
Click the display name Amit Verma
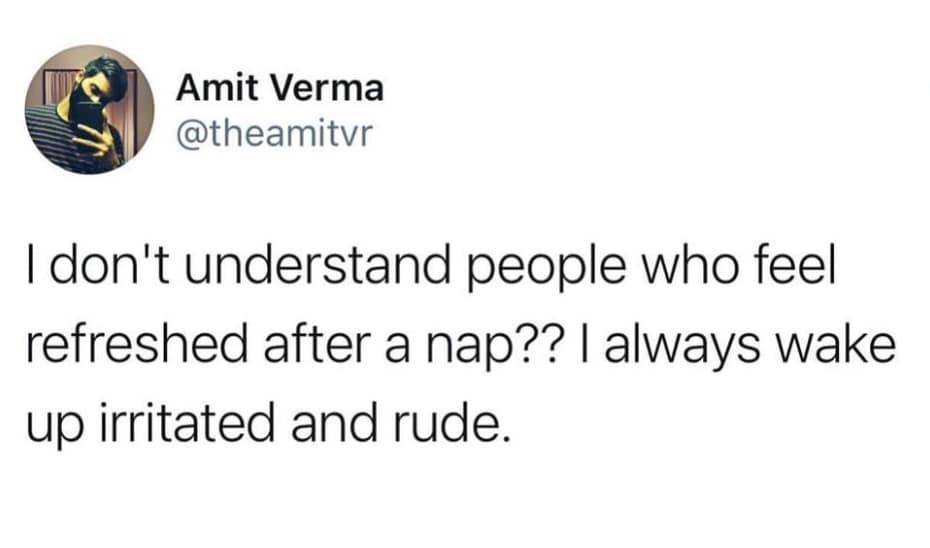pos(279,88)
